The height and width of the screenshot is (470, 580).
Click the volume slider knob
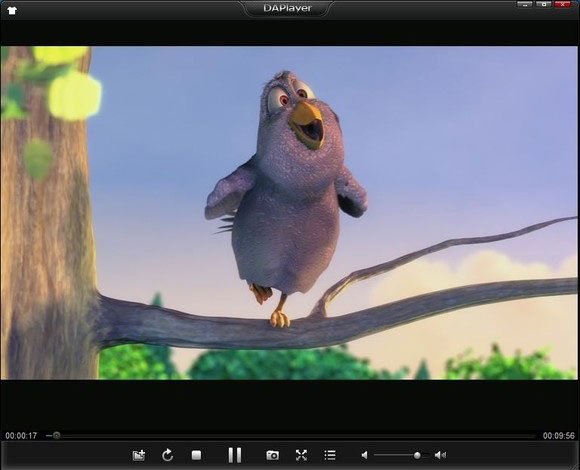pos(417,455)
